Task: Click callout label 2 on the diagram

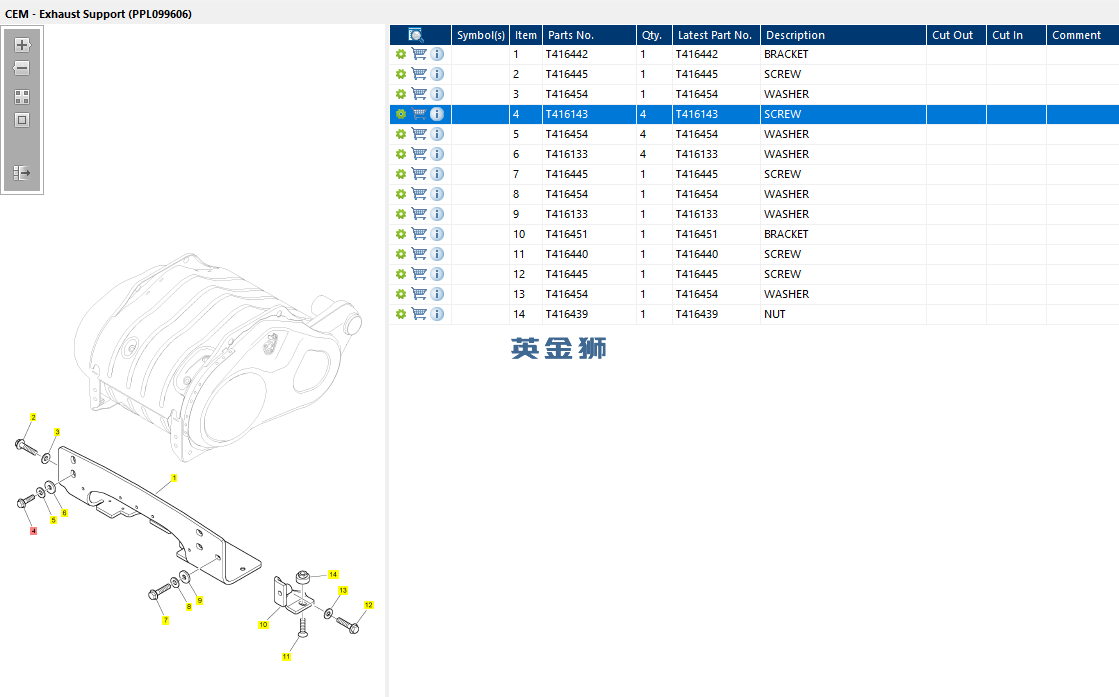Action: [33, 417]
